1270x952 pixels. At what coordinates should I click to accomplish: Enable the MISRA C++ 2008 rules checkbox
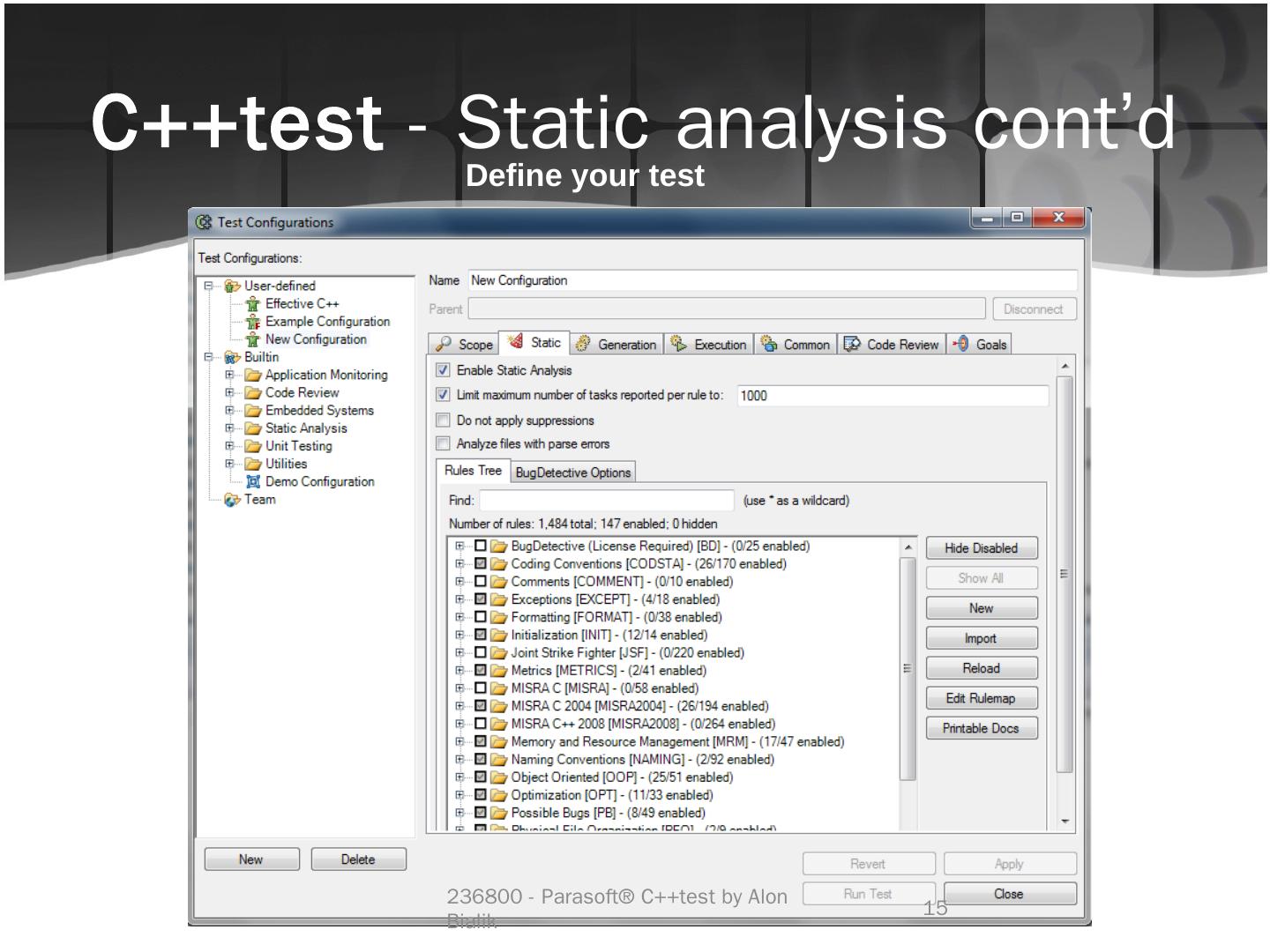481,724
